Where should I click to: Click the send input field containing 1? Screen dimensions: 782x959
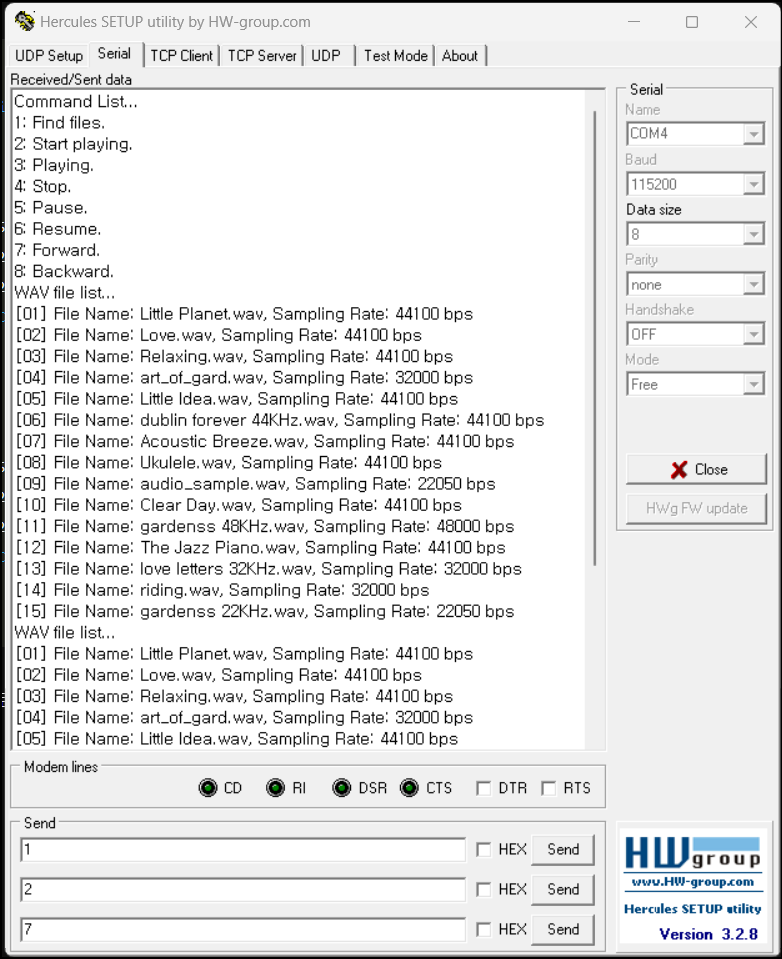click(243, 850)
